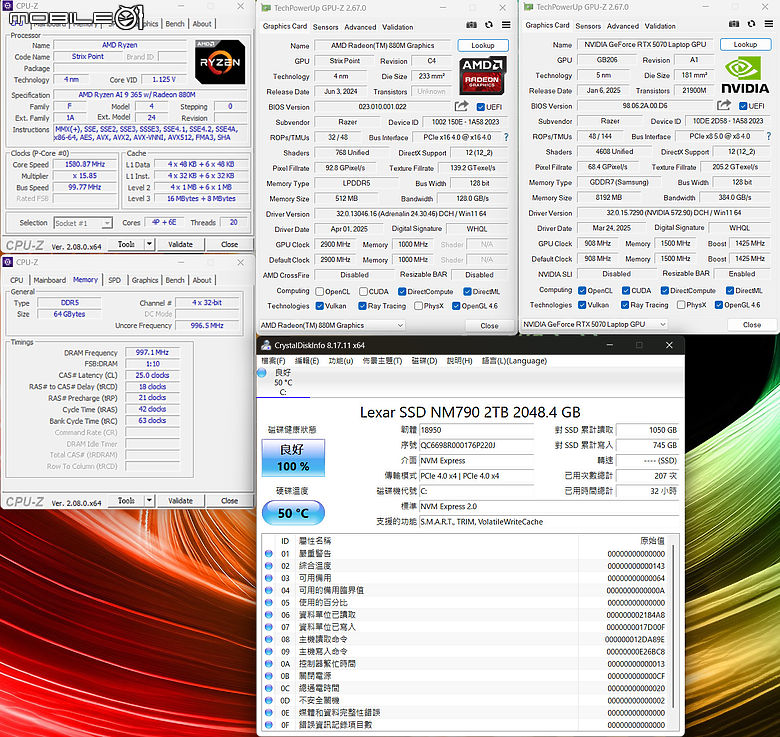Open the Mainboard tab in CPU-Z Memory window
780x737 pixels.
click(x=50, y=280)
